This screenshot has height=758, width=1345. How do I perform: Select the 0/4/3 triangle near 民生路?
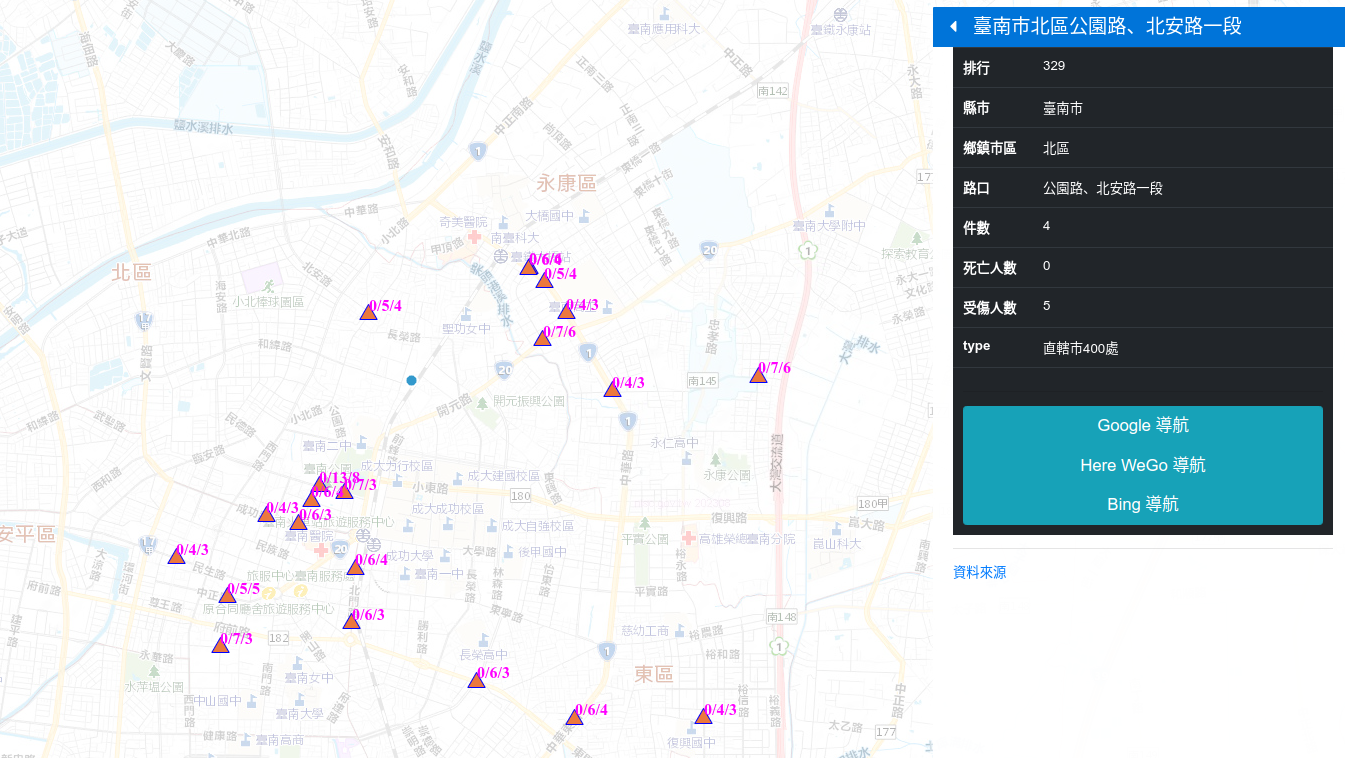coord(177,556)
